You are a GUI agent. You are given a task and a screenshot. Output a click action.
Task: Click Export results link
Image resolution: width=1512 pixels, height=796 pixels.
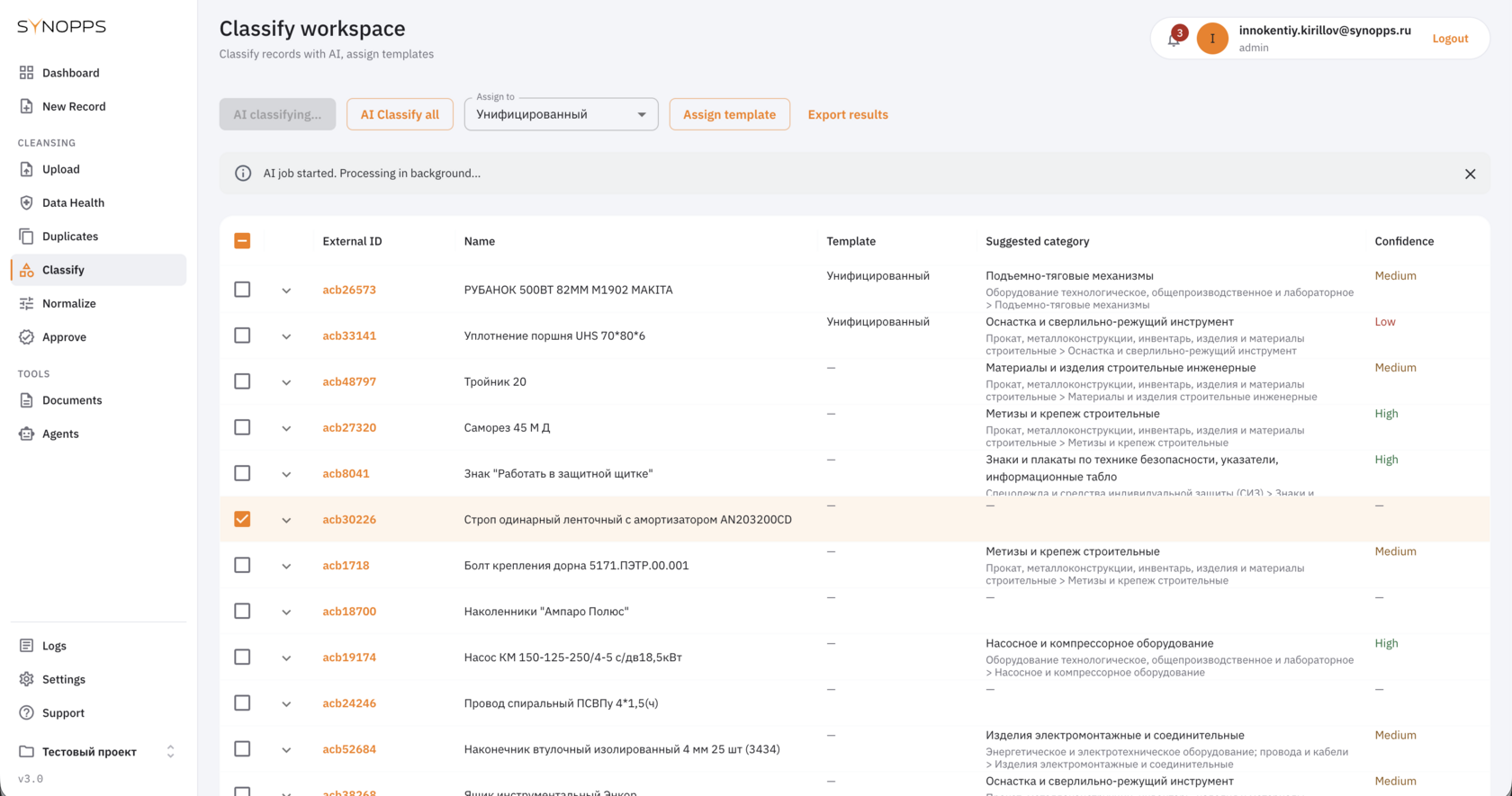pyautogui.click(x=848, y=114)
